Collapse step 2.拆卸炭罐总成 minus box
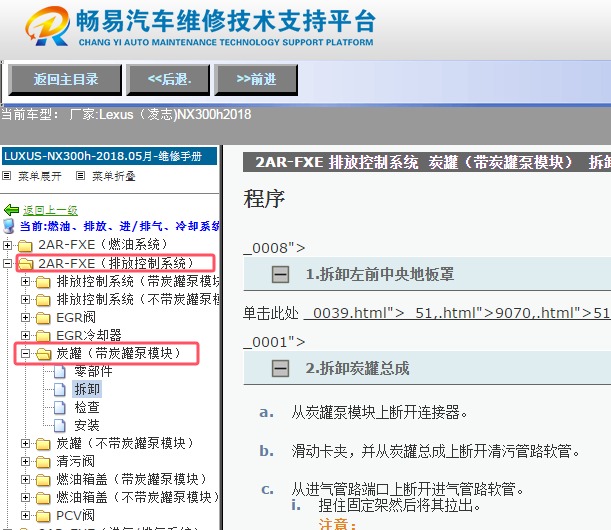This screenshot has width=611, height=530. coord(280,369)
